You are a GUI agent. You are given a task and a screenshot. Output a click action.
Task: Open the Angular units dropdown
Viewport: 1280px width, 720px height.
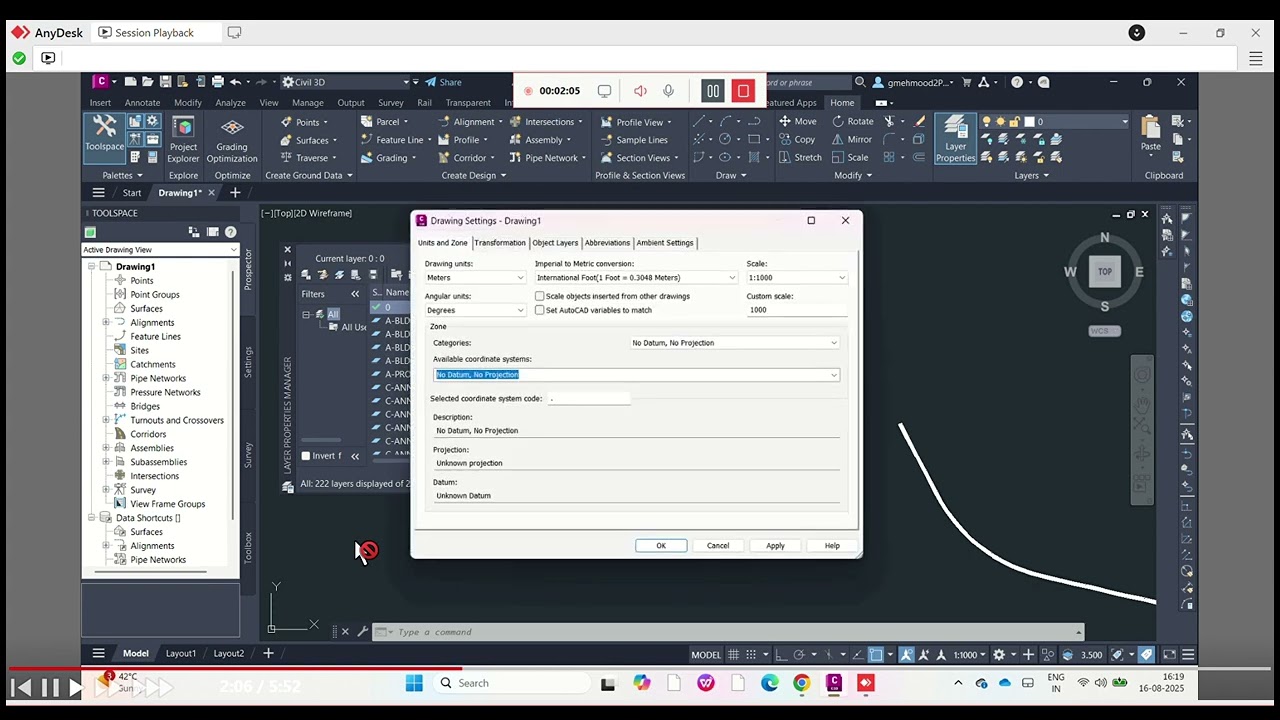click(x=475, y=310)
